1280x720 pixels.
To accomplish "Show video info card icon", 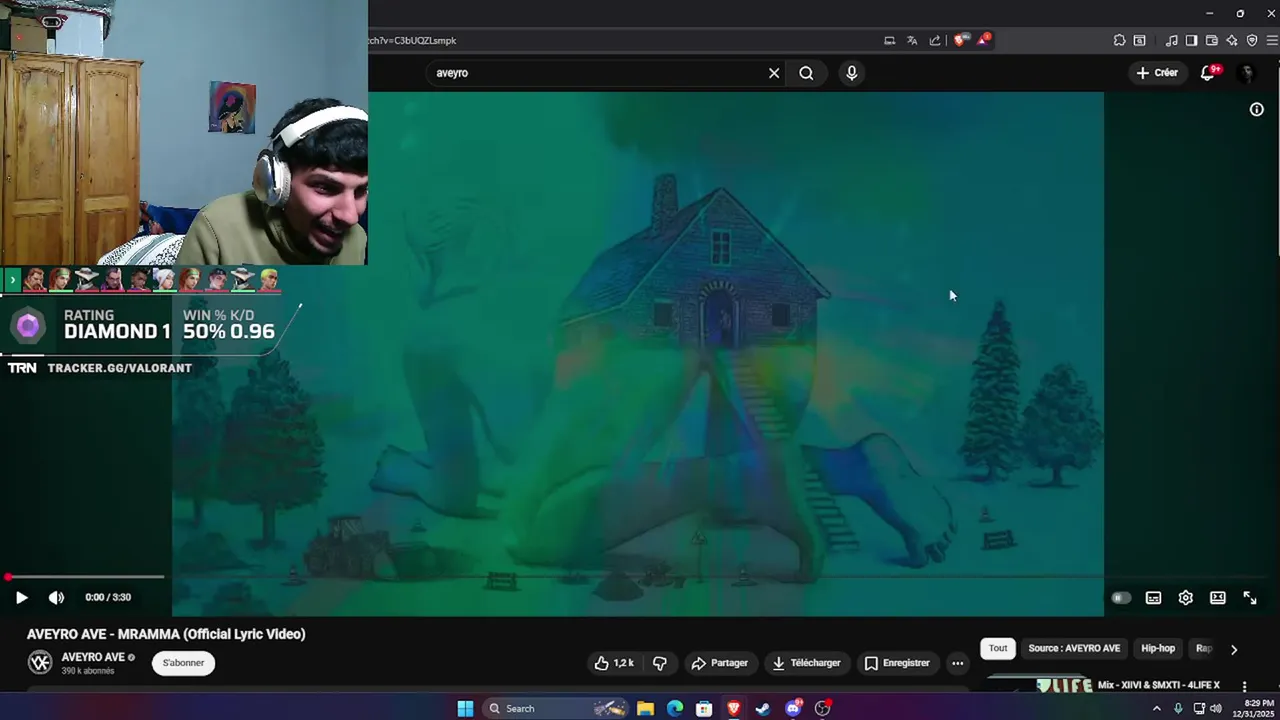I will point(1257,110).
